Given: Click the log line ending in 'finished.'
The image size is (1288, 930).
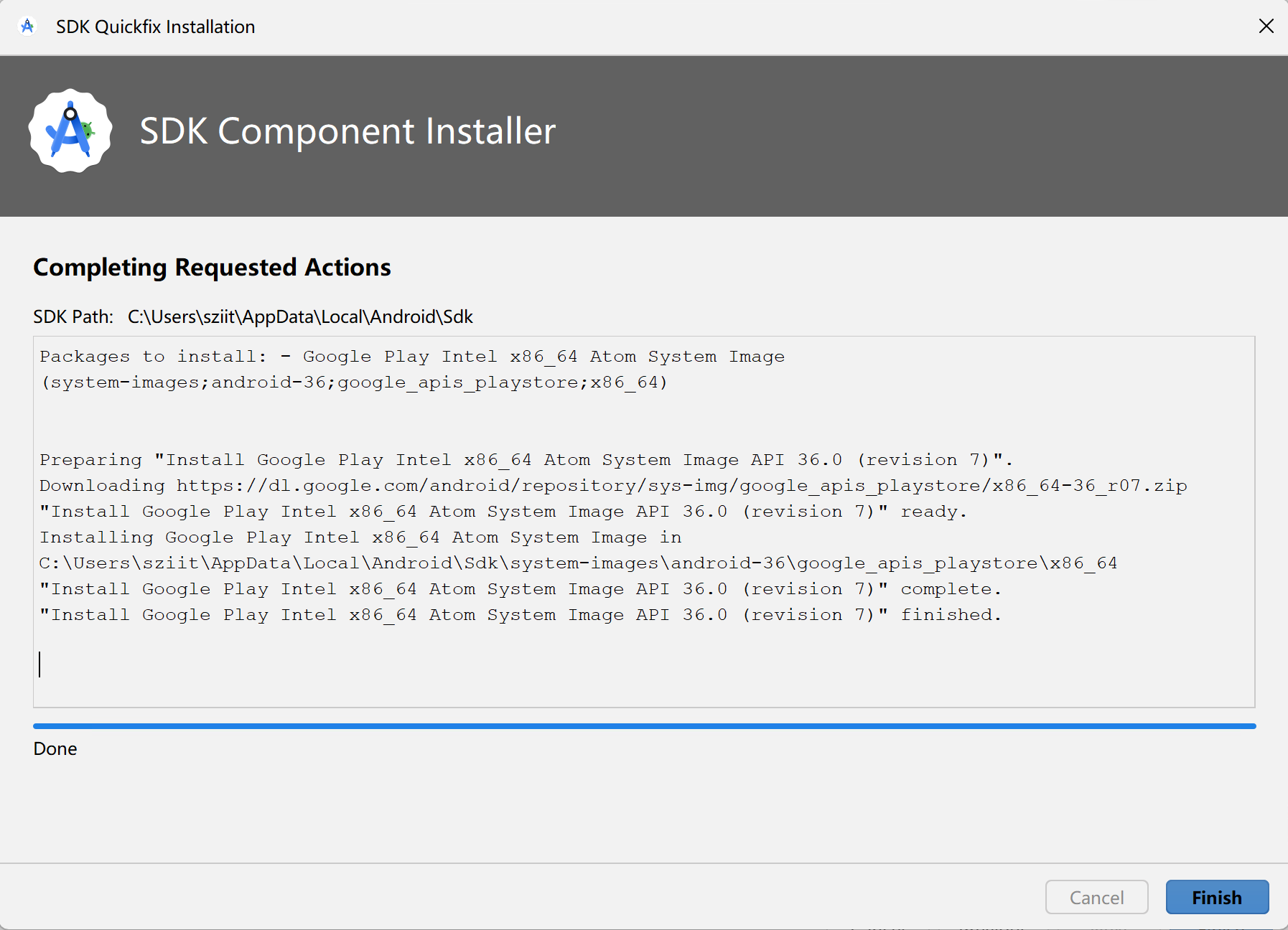Looking at the screenshot, I should pos(521,615).
